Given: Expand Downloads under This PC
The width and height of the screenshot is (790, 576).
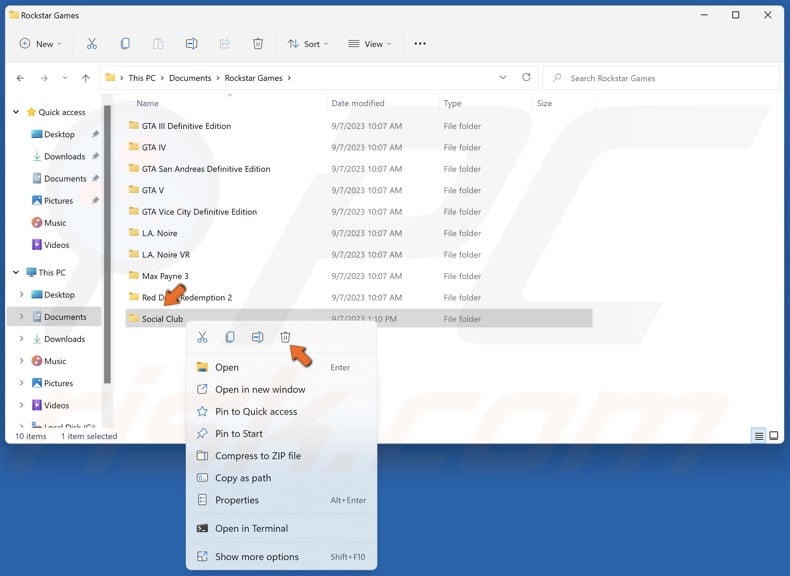Looking at the screenshot, I should click(21, 339).
